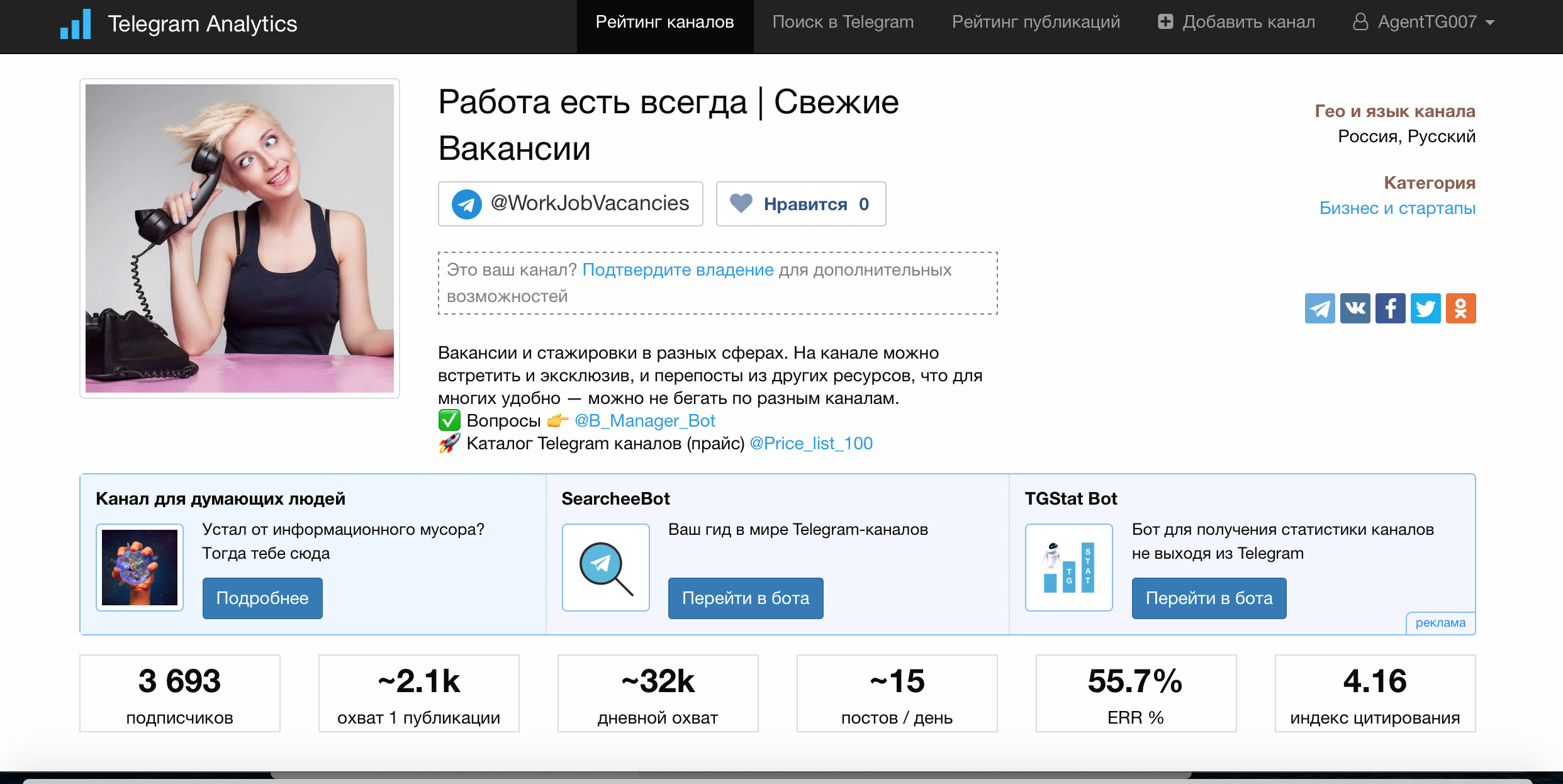Share channel on VK icon

coord(1355,308)
